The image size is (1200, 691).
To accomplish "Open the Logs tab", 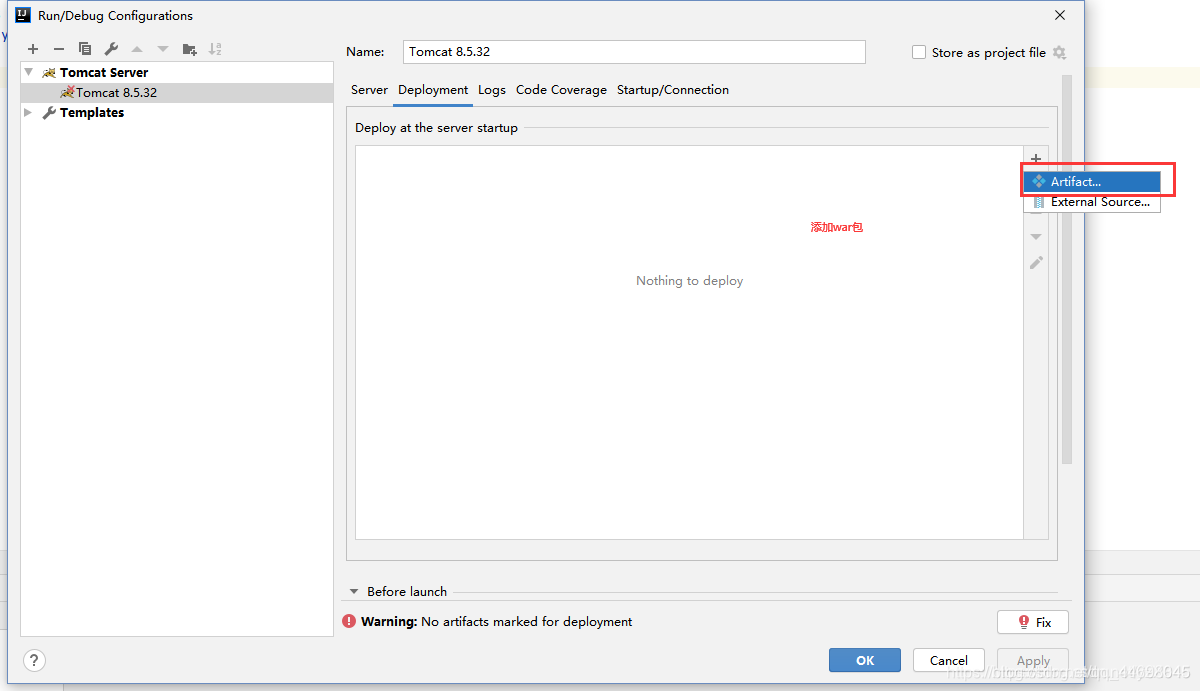I will [492, 90].
